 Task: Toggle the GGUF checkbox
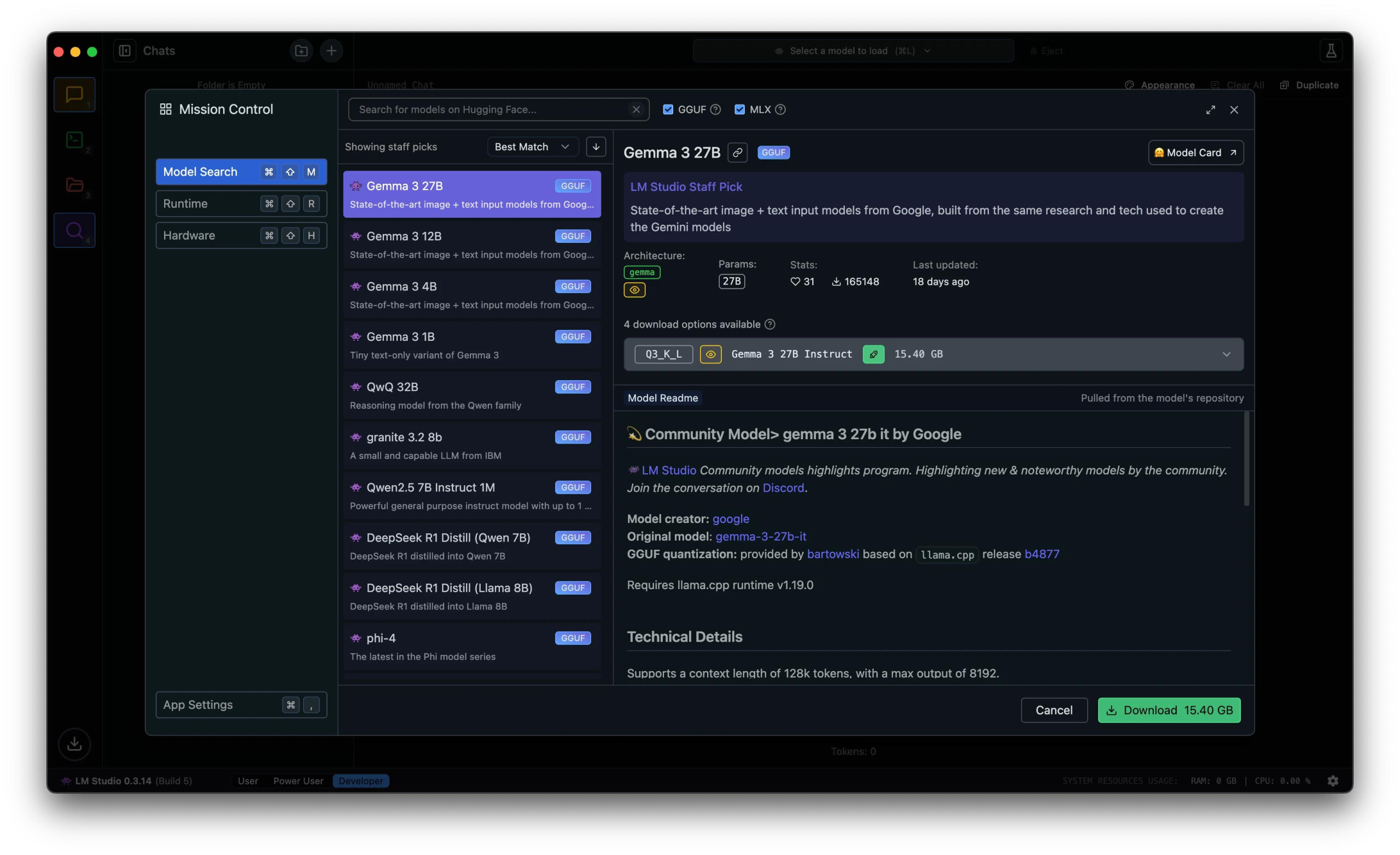click(x=668, y=109)
